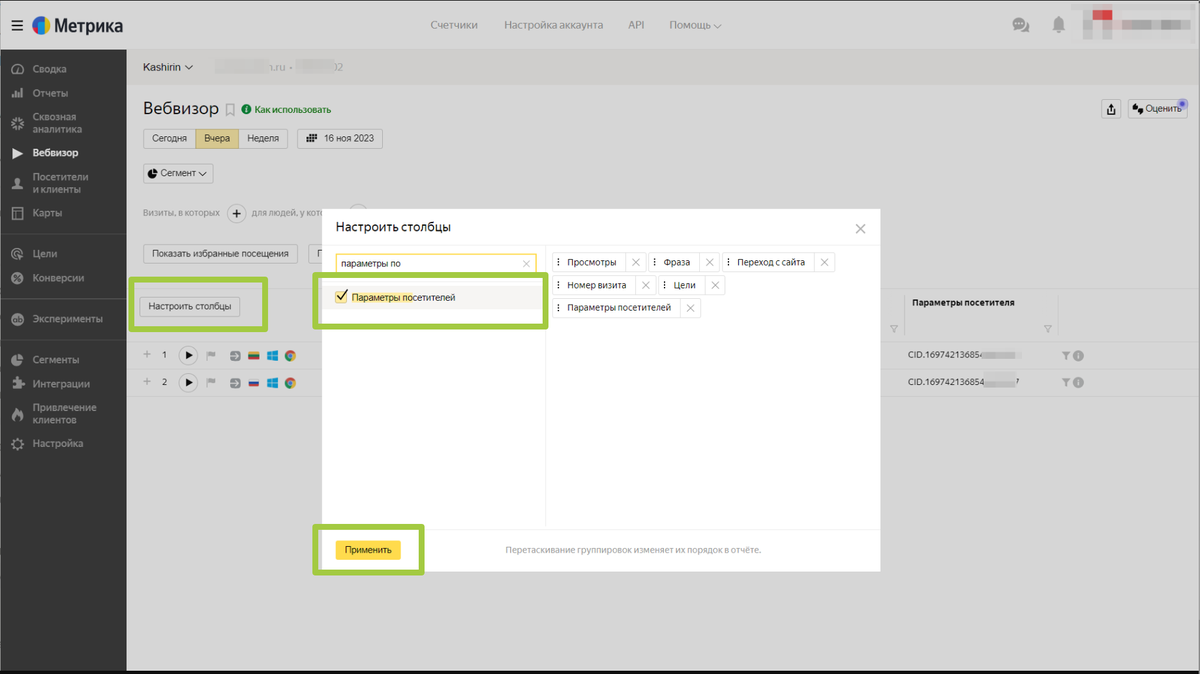Click Показать избранные посещения button
The width and height of the screenshot is (1200, 674).
221,253
